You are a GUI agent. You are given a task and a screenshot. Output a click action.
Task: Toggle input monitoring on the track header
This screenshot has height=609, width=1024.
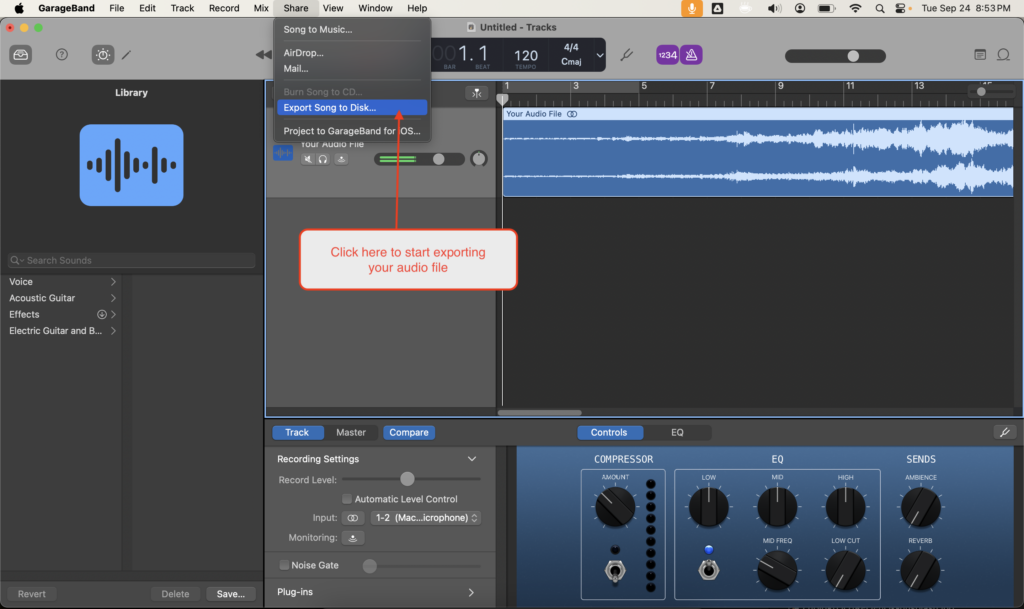[x=341, y=159]
